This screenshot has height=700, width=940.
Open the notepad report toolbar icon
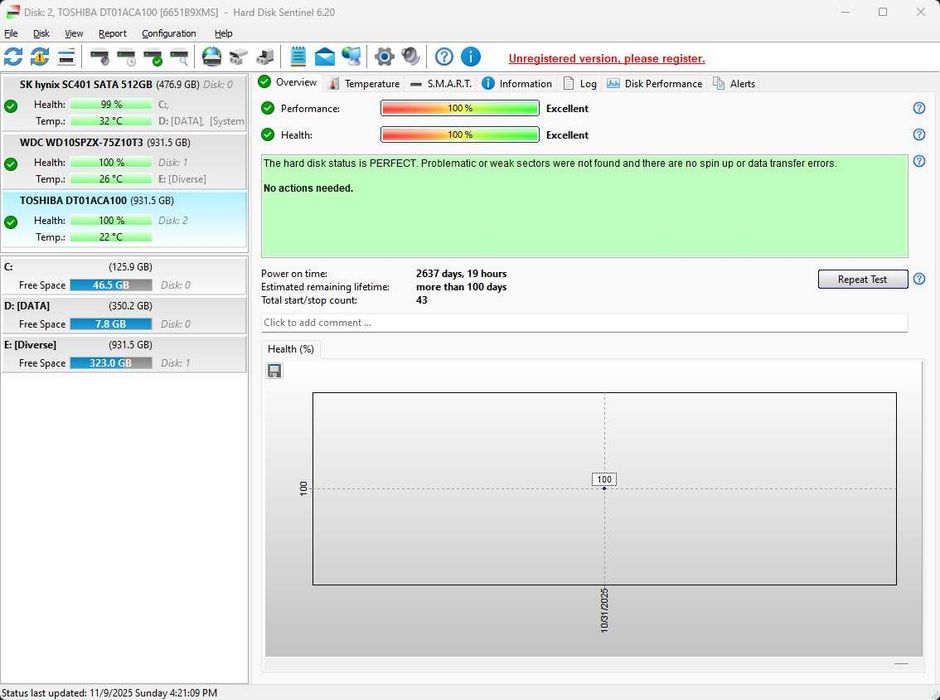coord(298,58)
